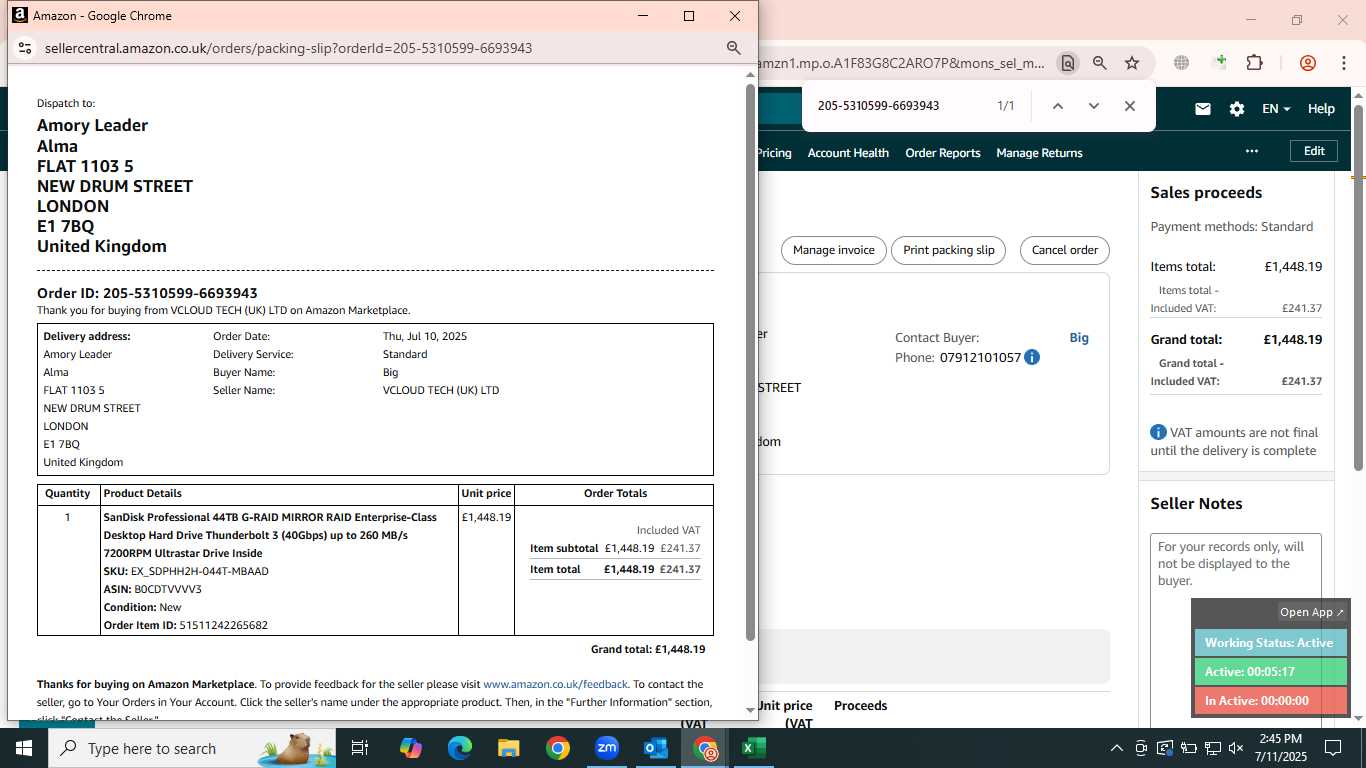Viewport: 1366px width, 768px height.
Task: Click the In Active 00:00:00 timer bar
Action: 1270,701
